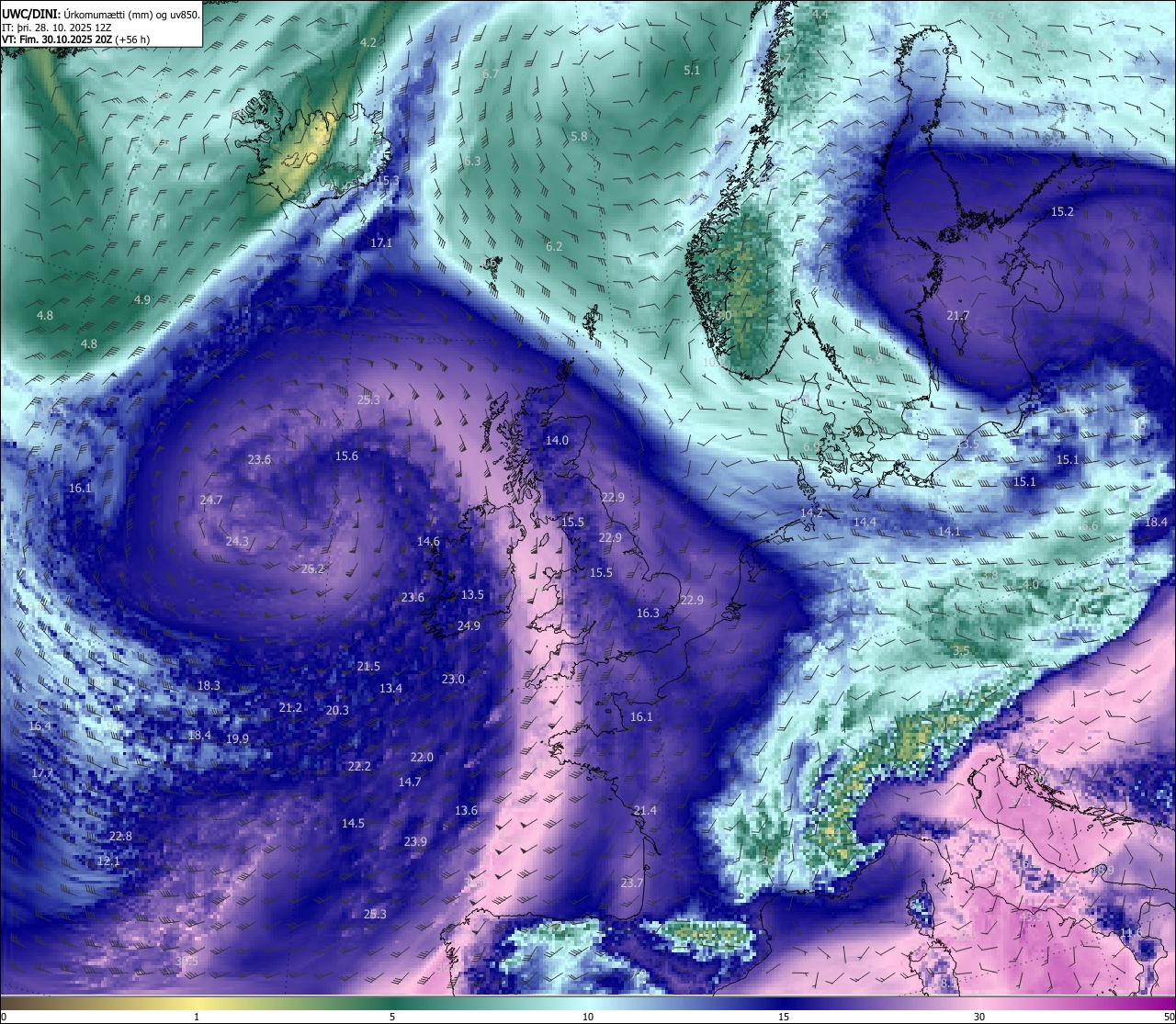
Task: Click the 14.4 value over northern Germany
Action: pyautogui.click(x=865, y=522)
